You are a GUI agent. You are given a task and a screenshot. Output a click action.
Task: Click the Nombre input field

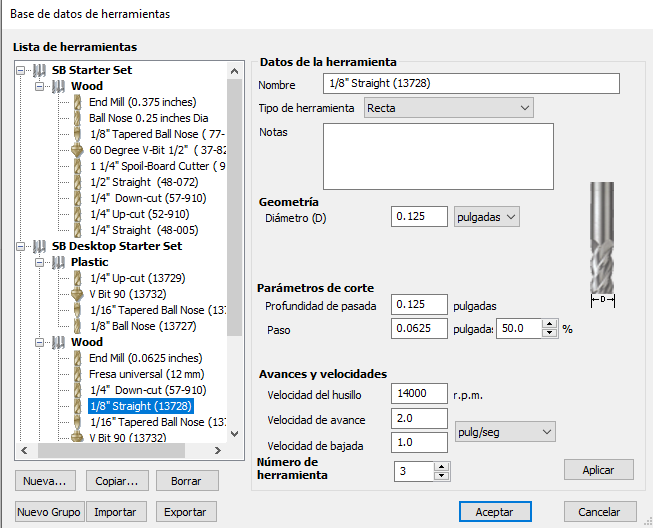tap(471, 83)
